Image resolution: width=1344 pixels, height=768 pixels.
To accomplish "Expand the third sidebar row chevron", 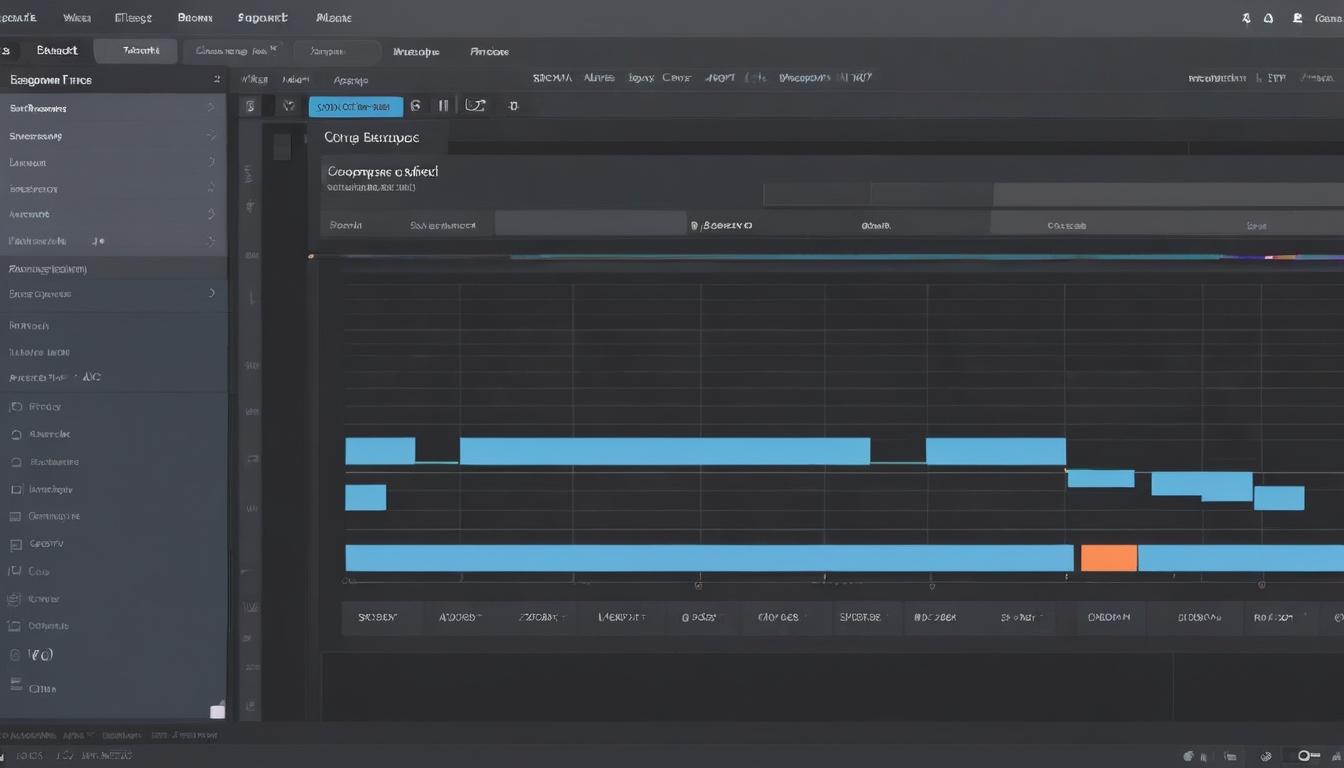I will 211,161.
